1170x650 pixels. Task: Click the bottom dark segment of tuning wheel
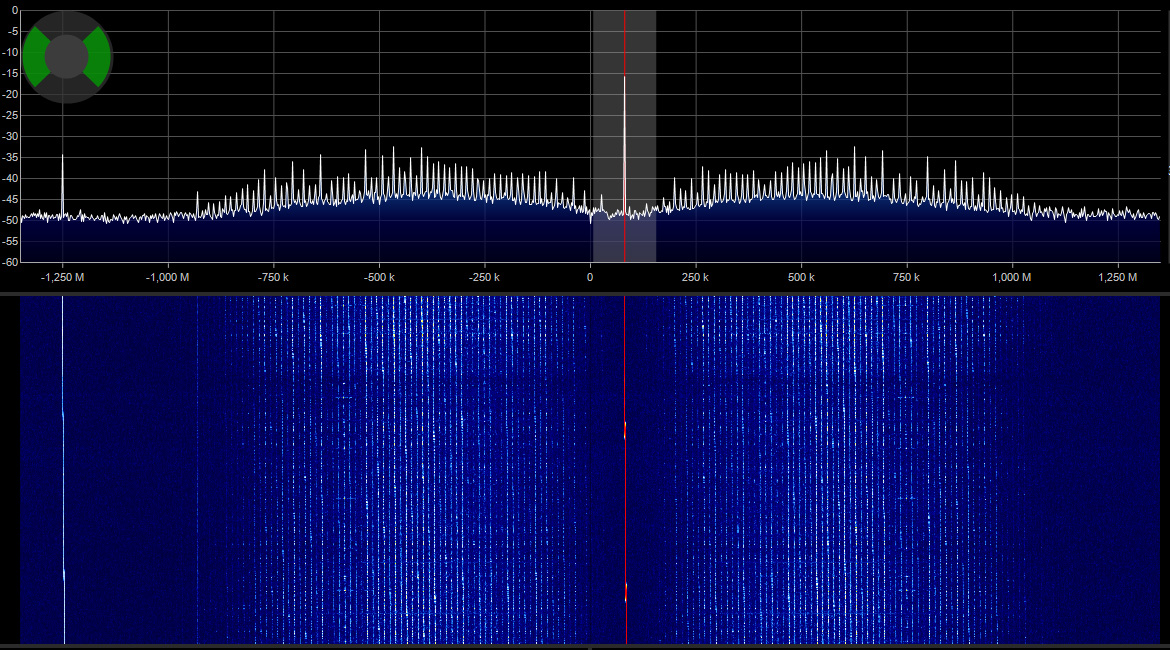[x=66, y=90]
